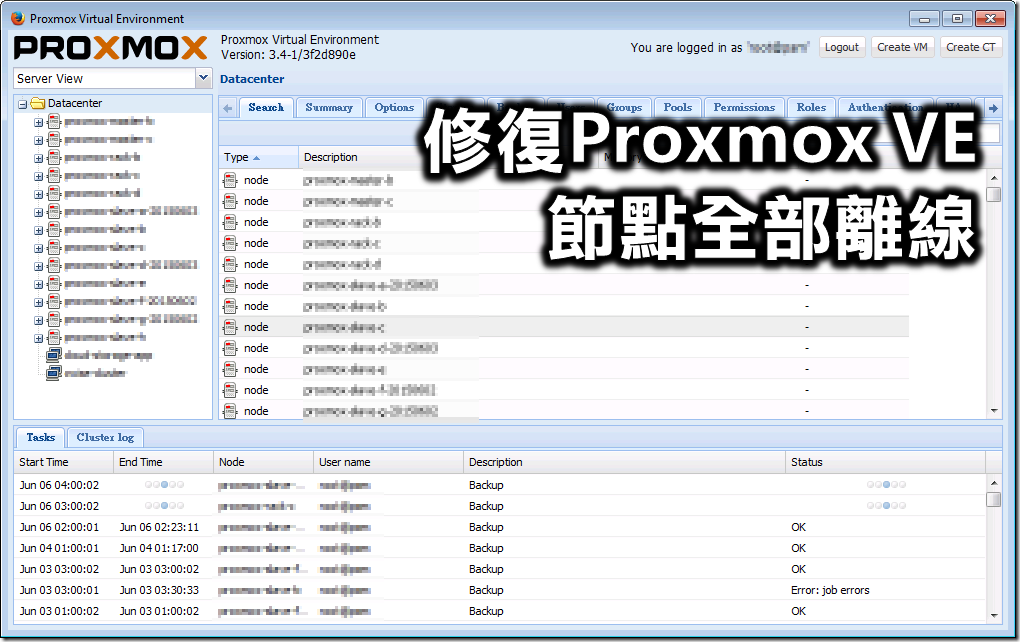Click Status progress dots of the Jun 06 03:00:02 task
The image size is (1020, 642).
[886, 505]
